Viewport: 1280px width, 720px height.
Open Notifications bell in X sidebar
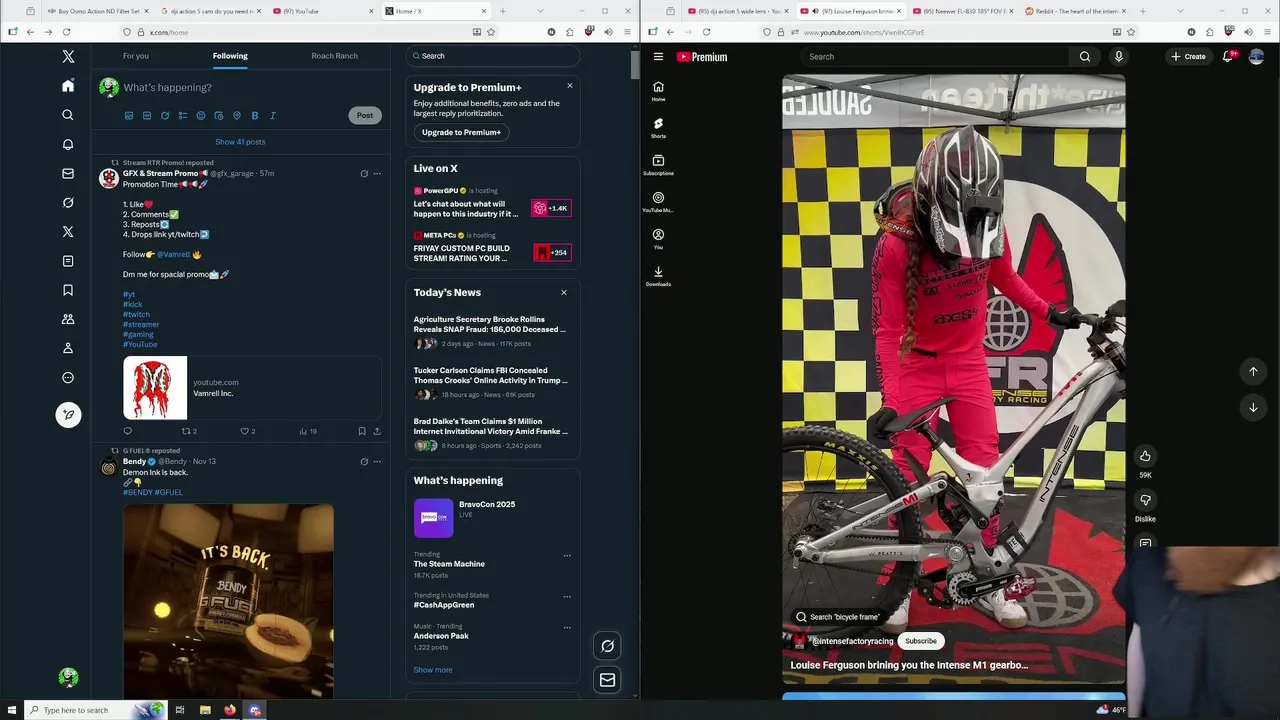pyautogui.click(x=68, y=144)
